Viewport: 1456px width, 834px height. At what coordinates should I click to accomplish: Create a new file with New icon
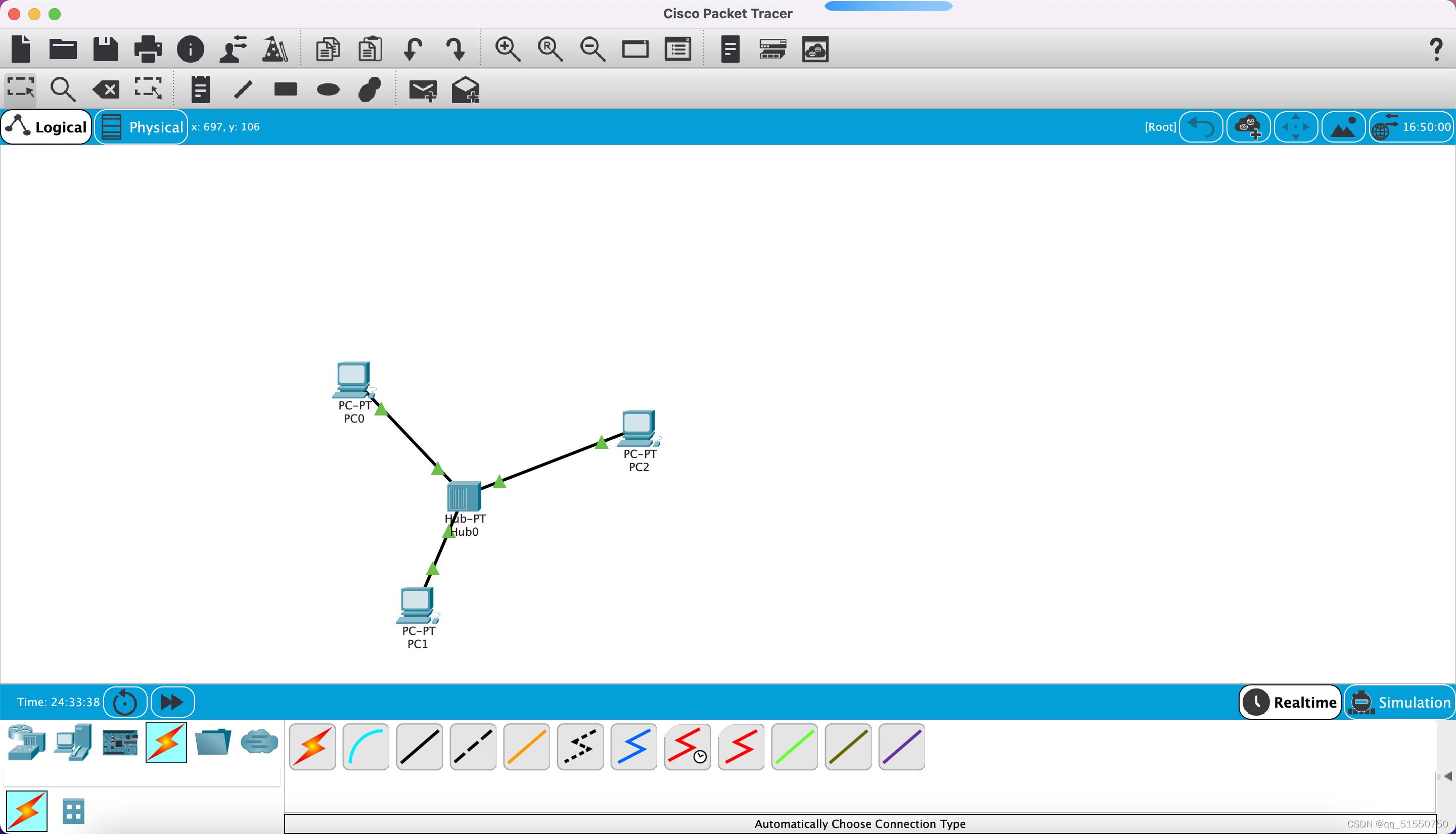(x=21, y=49)
